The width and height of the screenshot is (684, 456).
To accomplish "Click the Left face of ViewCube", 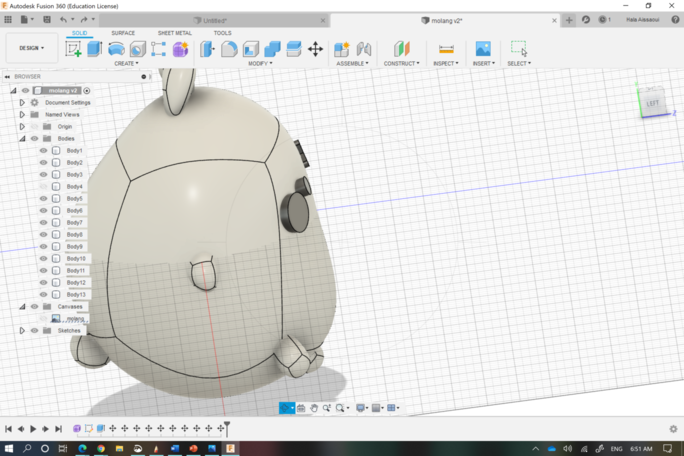I will pyautogui.click(x=653, y=102).
